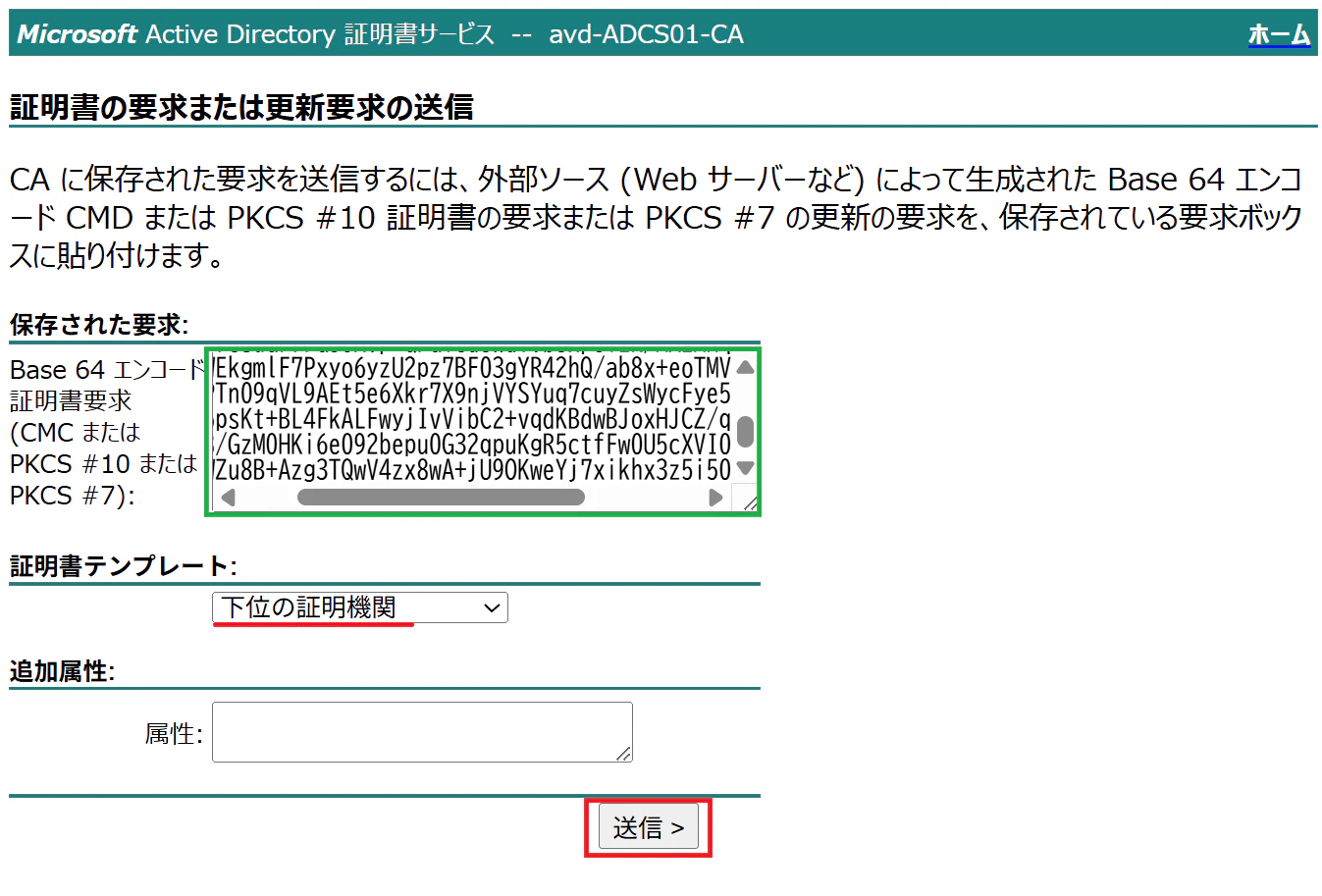This screenshot has height=896, width=1322.
Task: Click the request box scroll right arrow
Action: [x=715, y=498]
